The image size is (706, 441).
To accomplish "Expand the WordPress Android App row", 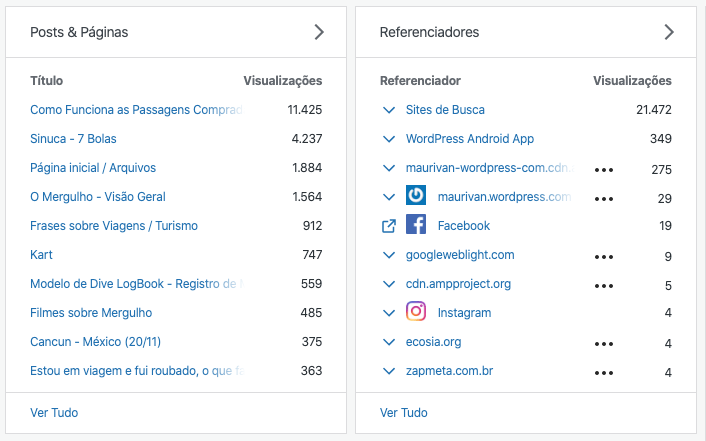I will pos(389,139).
